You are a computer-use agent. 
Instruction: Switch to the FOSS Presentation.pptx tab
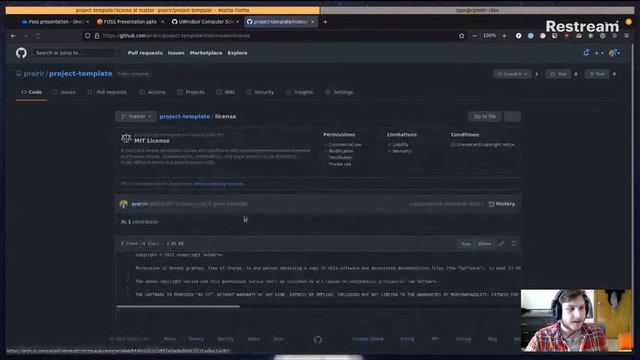point(130,22)
